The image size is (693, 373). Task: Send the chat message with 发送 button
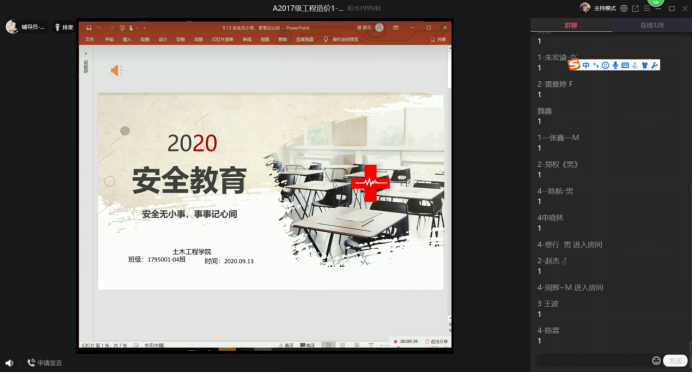point(675,361)
